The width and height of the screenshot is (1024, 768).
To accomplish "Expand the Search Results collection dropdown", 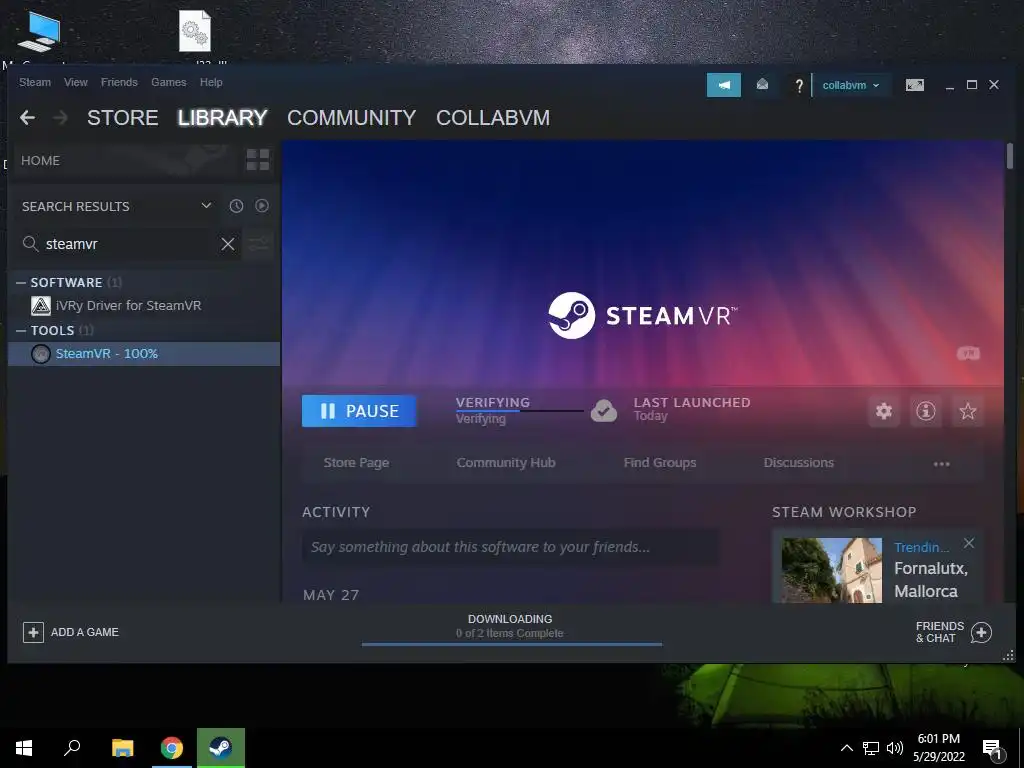I will click(x=206, y=206).
